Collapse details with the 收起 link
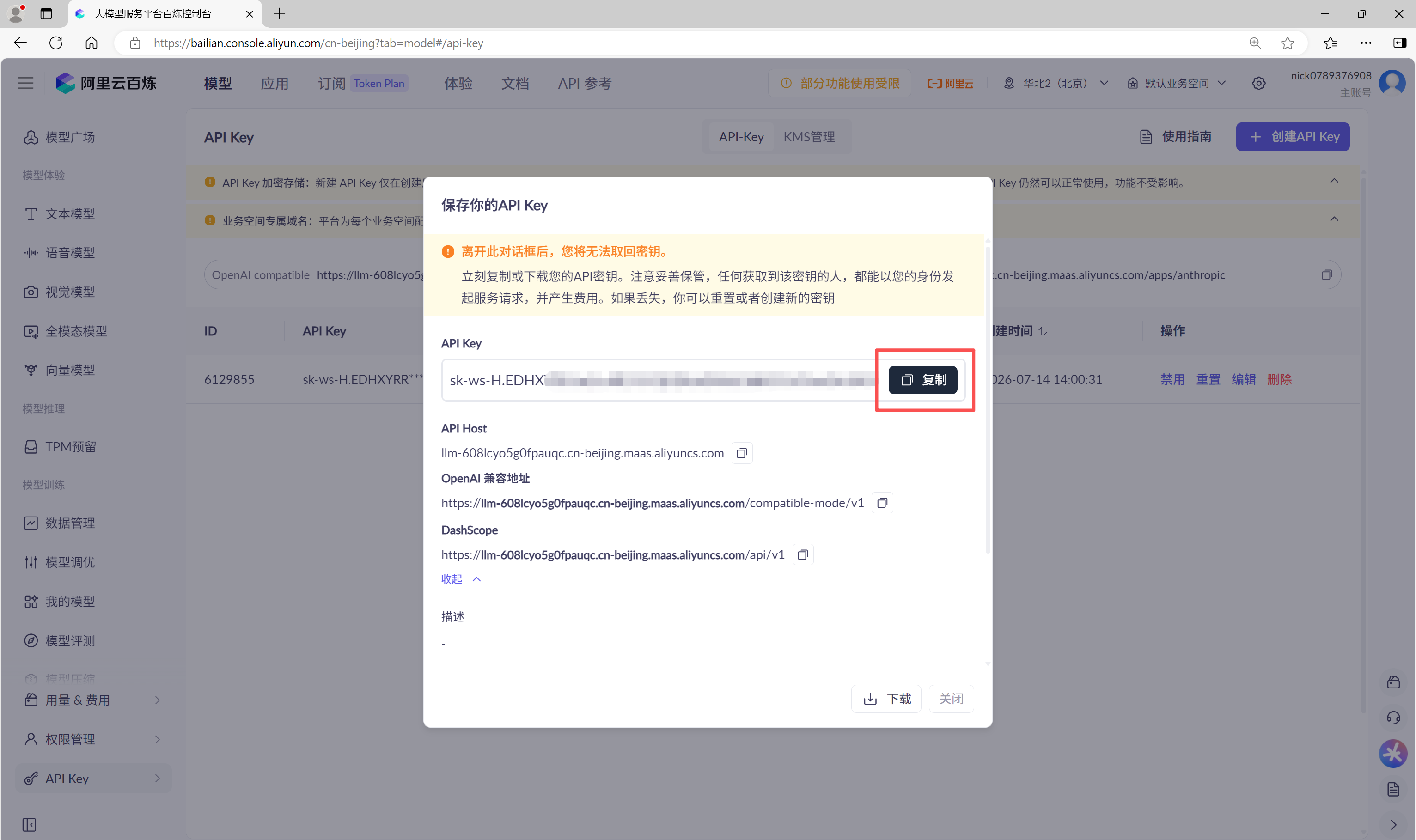The image size is (1416, 840). click(461, 579)
